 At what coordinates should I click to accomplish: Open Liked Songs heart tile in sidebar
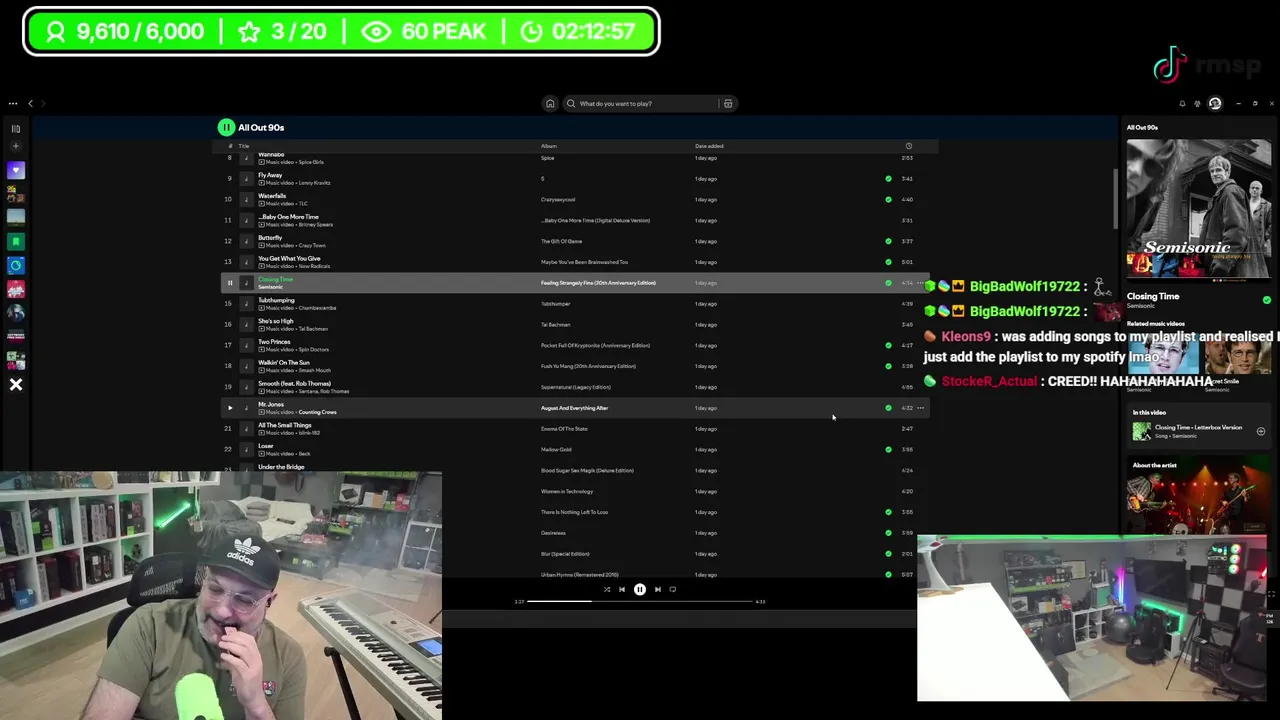click(x=16, y=170)
